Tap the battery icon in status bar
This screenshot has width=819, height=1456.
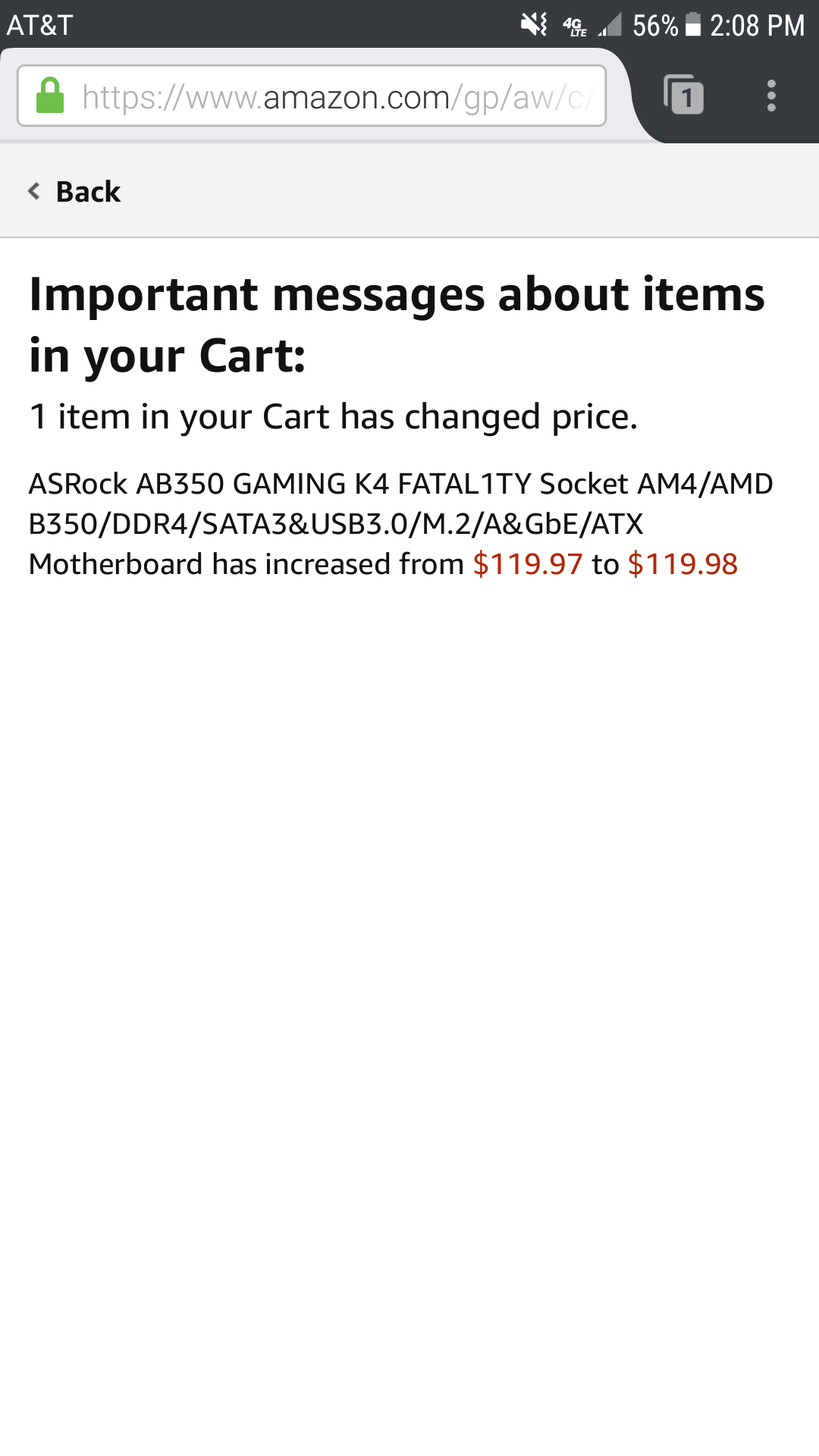pos(693,25)
